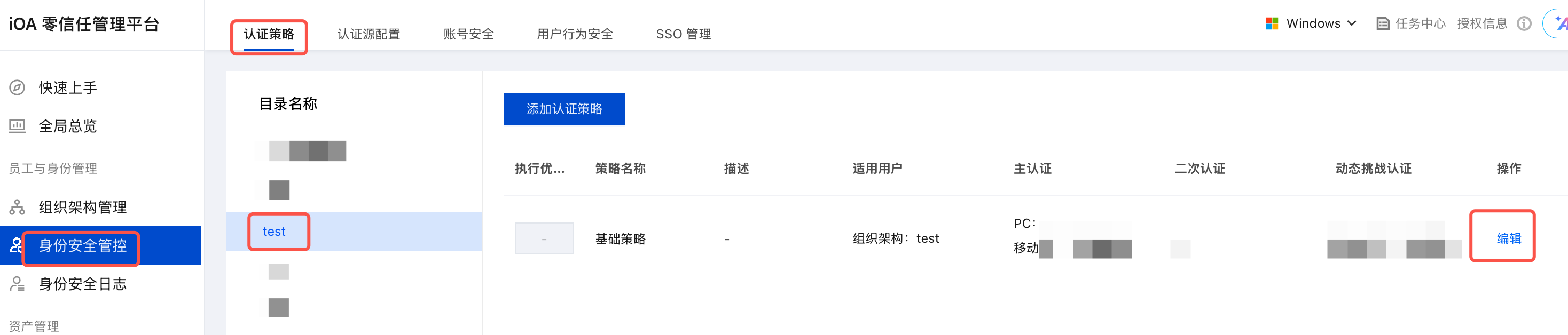Select 身份安全日志 in the sidebar
Screen dimensions: 1568x335
tap(83, 284)
